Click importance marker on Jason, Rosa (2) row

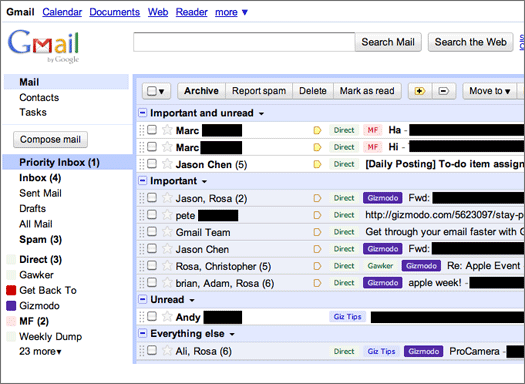[317, 198]
